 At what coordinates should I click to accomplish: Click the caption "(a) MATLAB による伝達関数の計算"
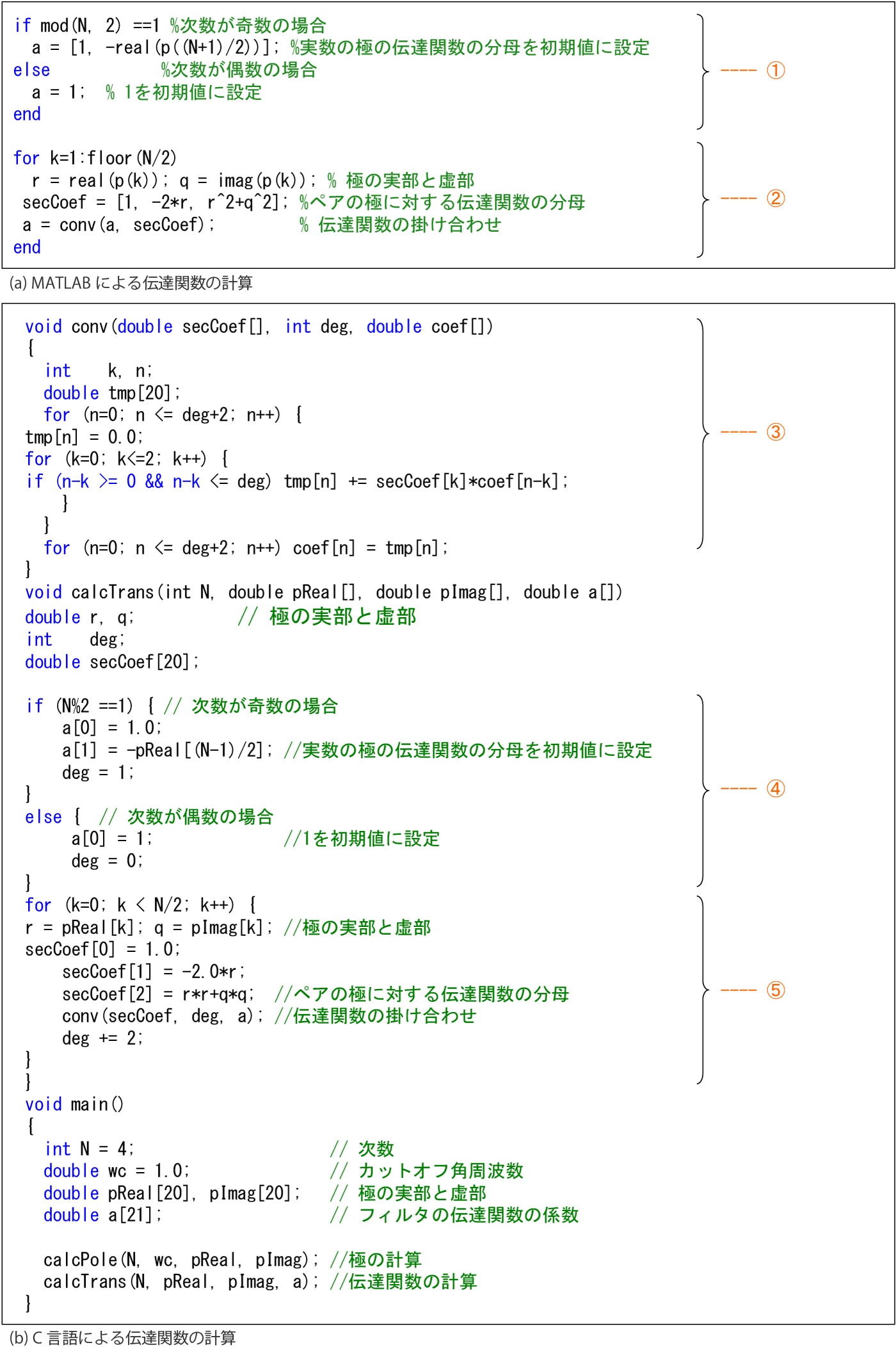(131, 283)
